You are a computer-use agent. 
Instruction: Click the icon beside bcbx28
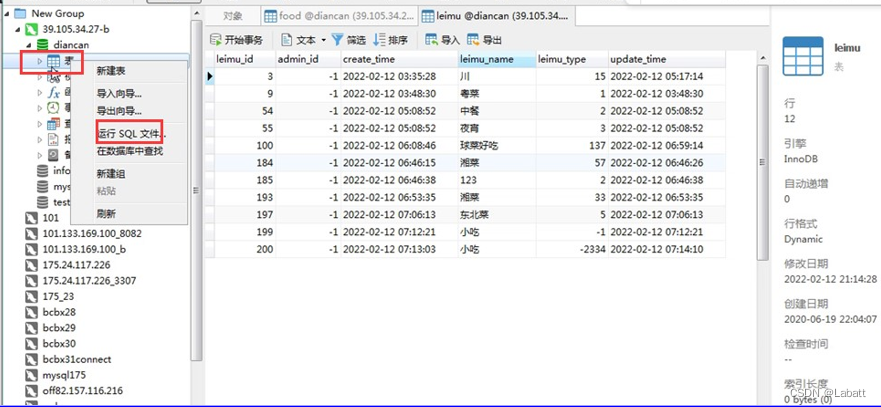tap(31, 312)
